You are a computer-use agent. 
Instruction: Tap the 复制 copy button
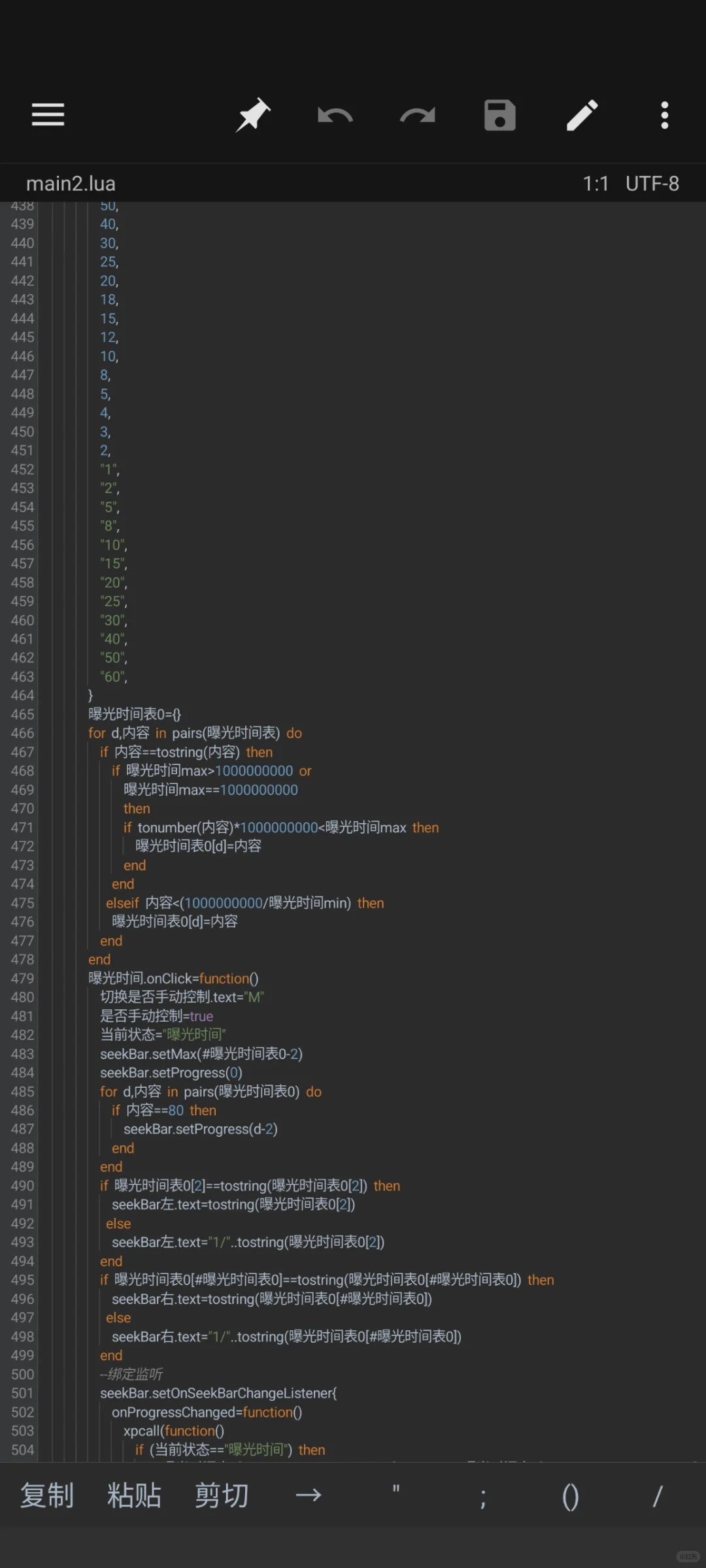coord(47,1495)
